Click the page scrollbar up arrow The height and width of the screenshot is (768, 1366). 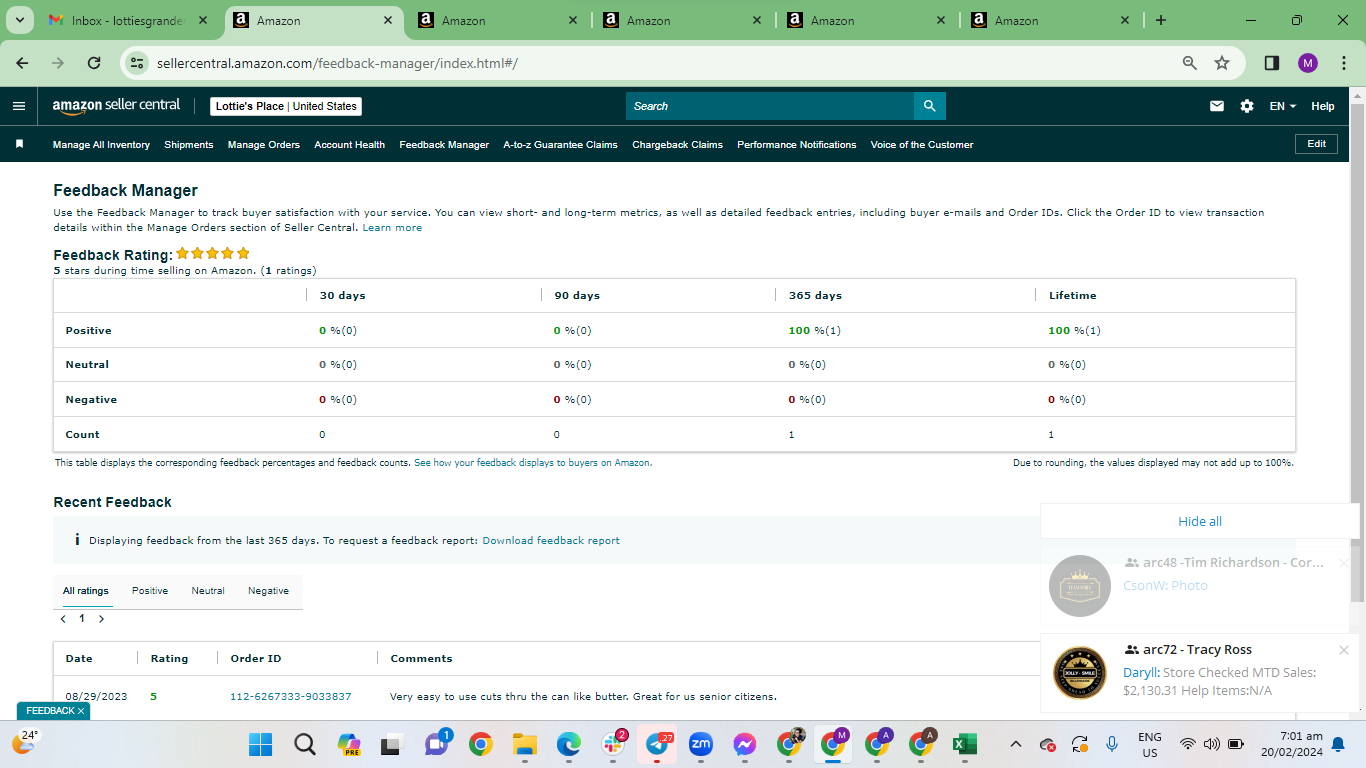coord(1358,96)
